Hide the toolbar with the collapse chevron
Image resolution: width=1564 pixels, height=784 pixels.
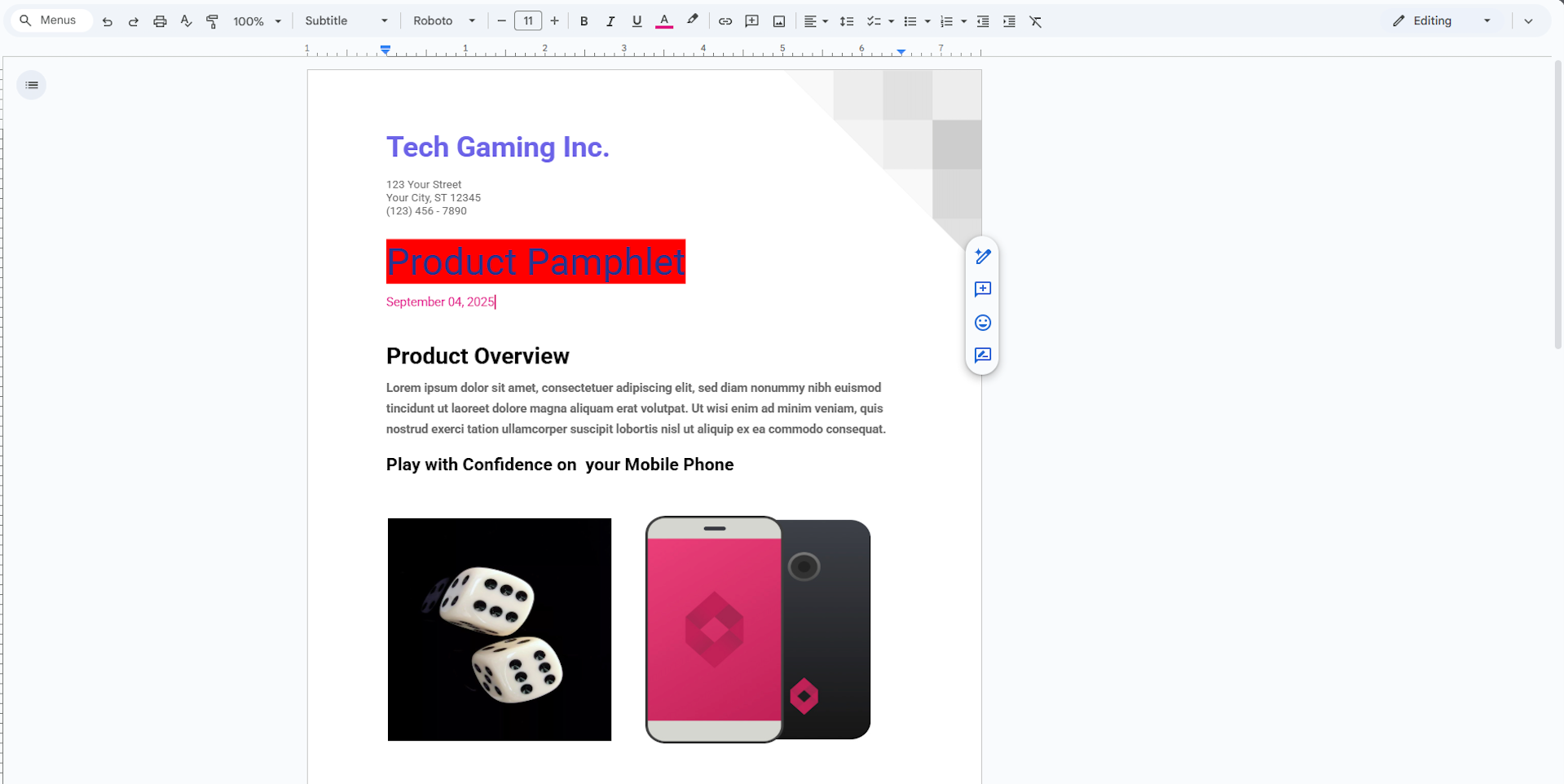click(1528, 20)
